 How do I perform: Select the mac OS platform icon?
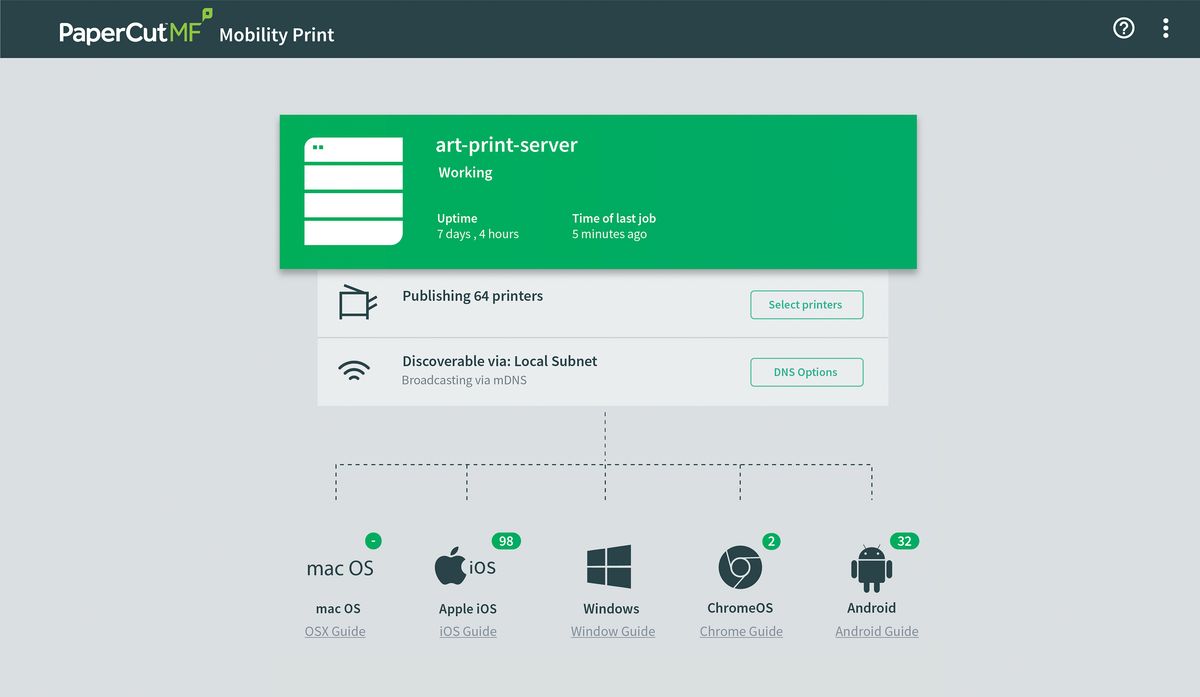(x=340, y=568)
